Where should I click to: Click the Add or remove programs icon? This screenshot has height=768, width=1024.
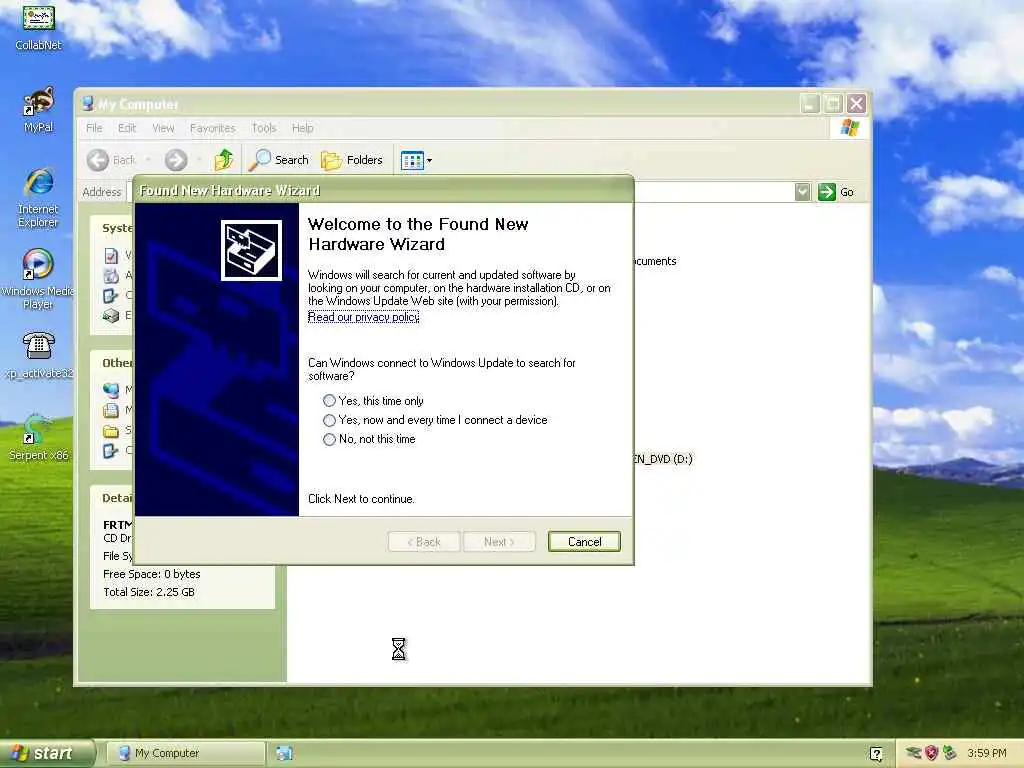tap(111, 276)
